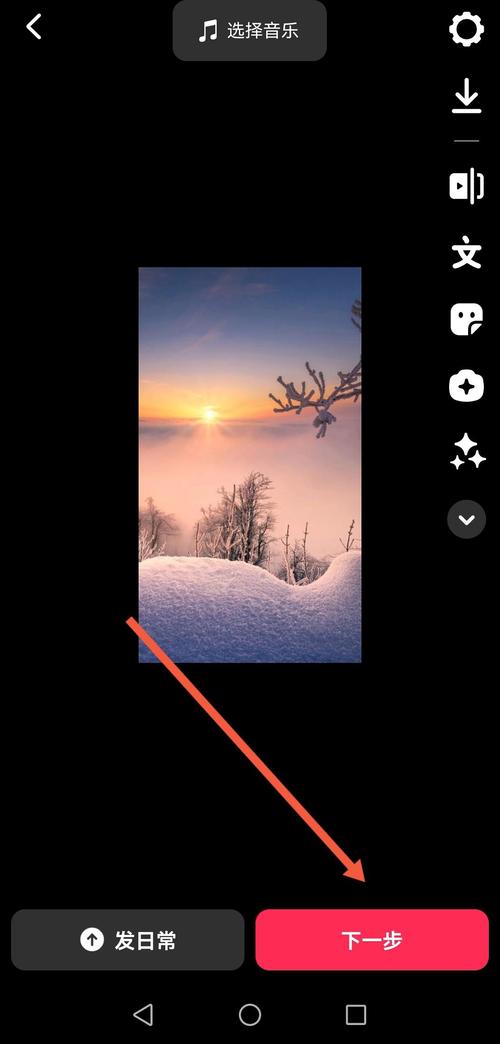Open the video clip editing icon
The width and height of the screenshot is (500, 1044).
466,186
